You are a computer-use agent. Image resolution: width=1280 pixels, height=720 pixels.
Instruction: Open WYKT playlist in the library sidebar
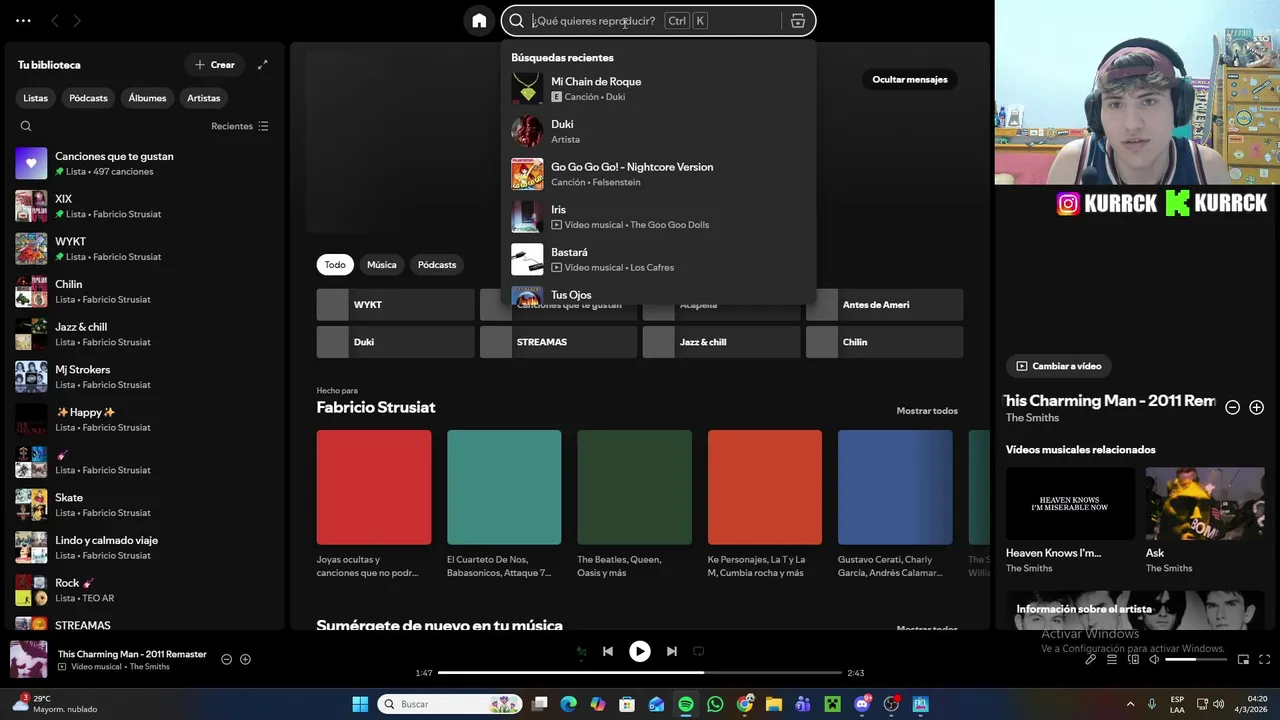click(x=143, y=248)
